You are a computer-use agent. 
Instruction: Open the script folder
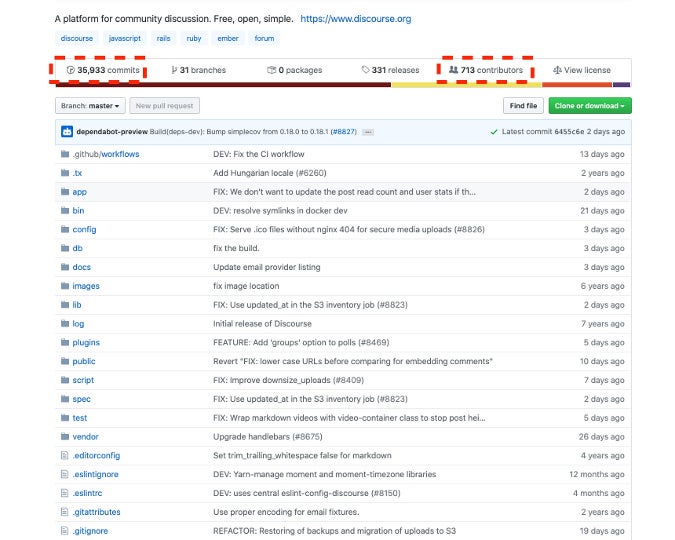(x=83, y=380)
